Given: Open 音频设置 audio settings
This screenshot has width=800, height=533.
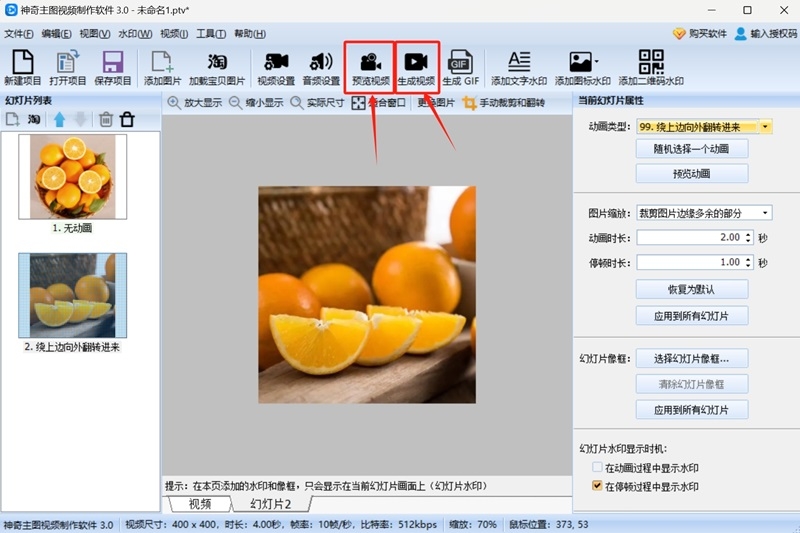Looking at the screenshot, I should click(321, 67).
